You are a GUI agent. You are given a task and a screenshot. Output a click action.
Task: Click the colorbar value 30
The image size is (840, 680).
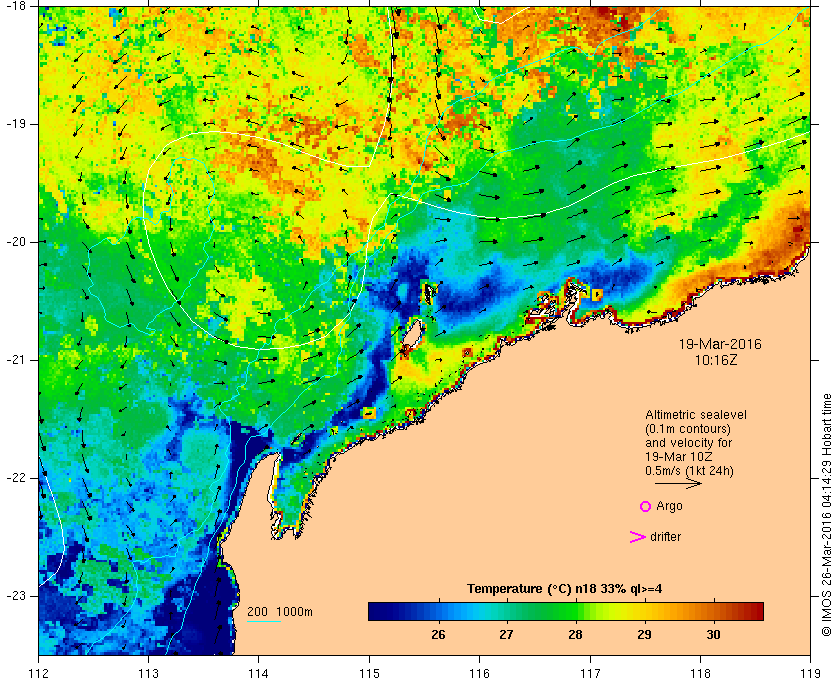[x=713, y=635]
